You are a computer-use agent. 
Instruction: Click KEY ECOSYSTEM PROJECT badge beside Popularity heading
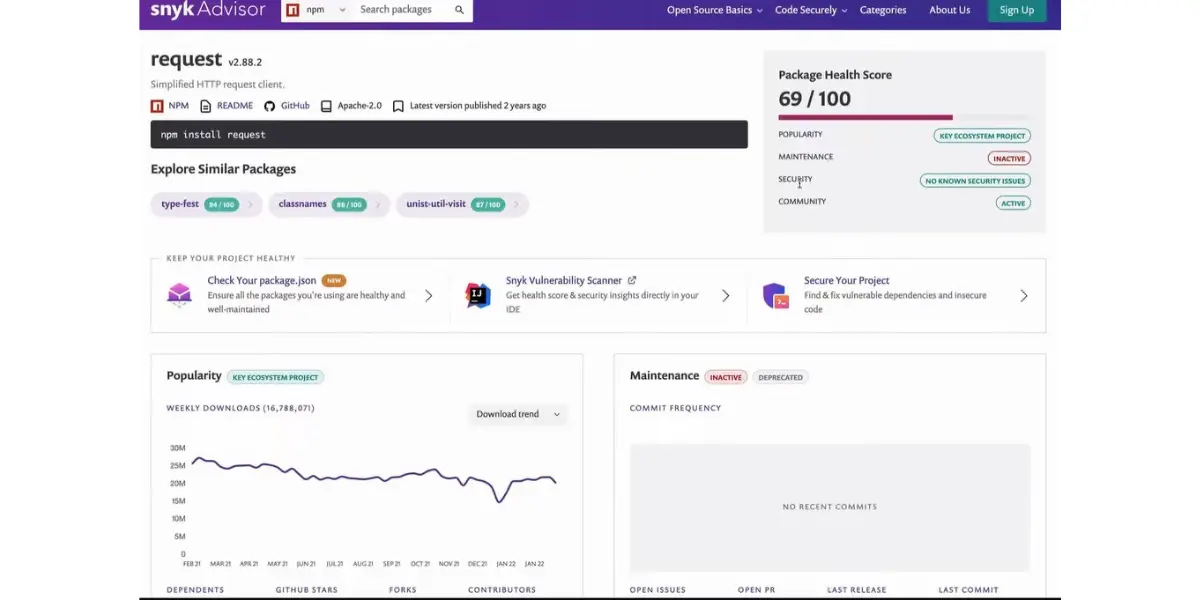click(x=275, y=377)
